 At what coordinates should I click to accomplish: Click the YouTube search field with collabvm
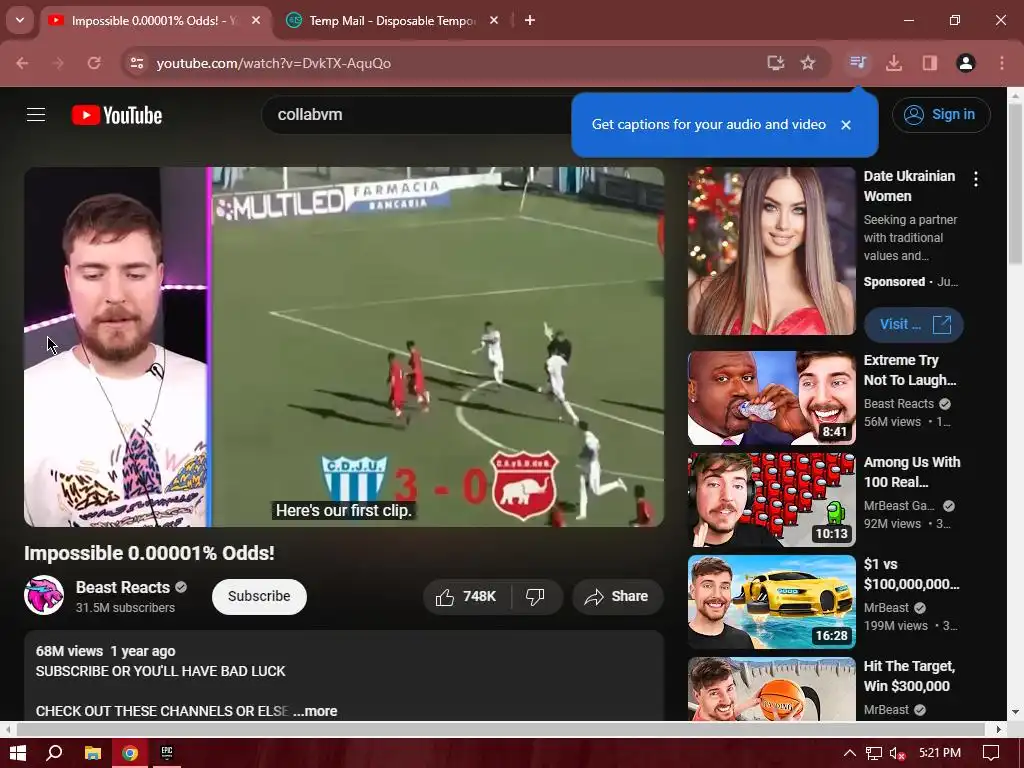coord(418,115)
